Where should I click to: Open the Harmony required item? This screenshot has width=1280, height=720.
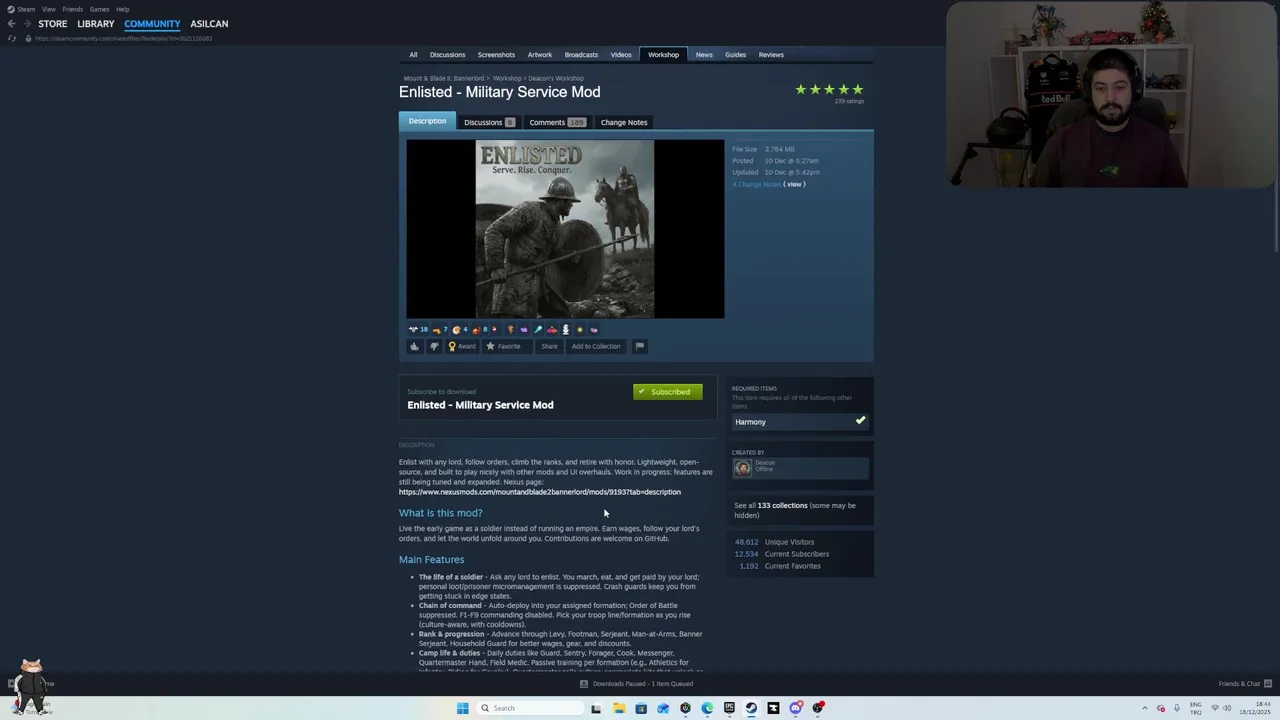(800, 422)
